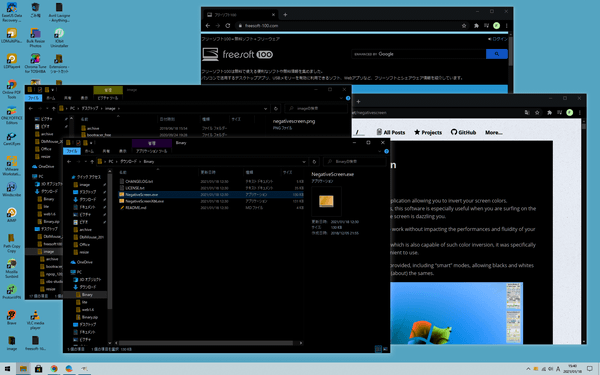Image resolution: width=600 pixels, height=375 pixels.
Task: Open Windows Start button
Action: tap(8, 369)
